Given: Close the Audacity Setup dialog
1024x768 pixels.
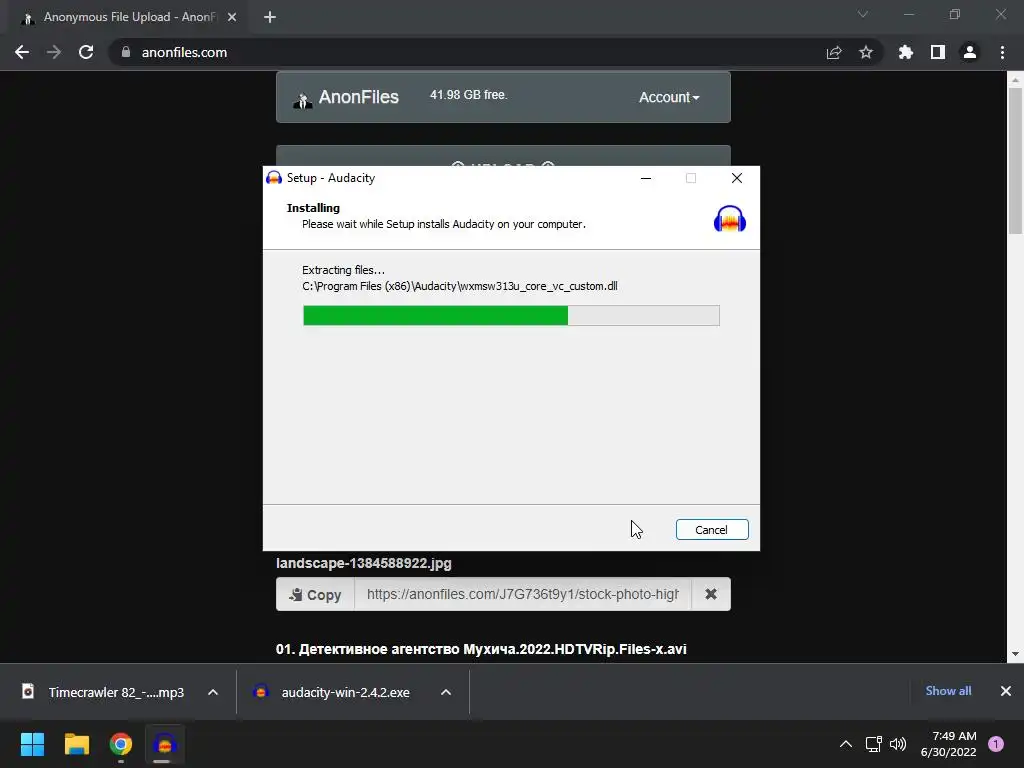Looking at the screenshot, I should click(x=737, y=178).
